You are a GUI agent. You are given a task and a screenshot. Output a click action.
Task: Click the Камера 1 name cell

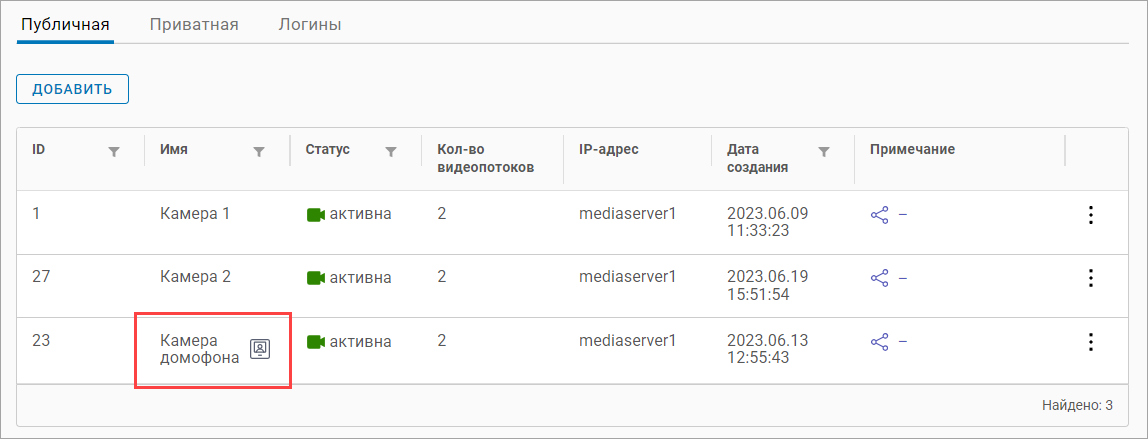[x=195, y=214]
